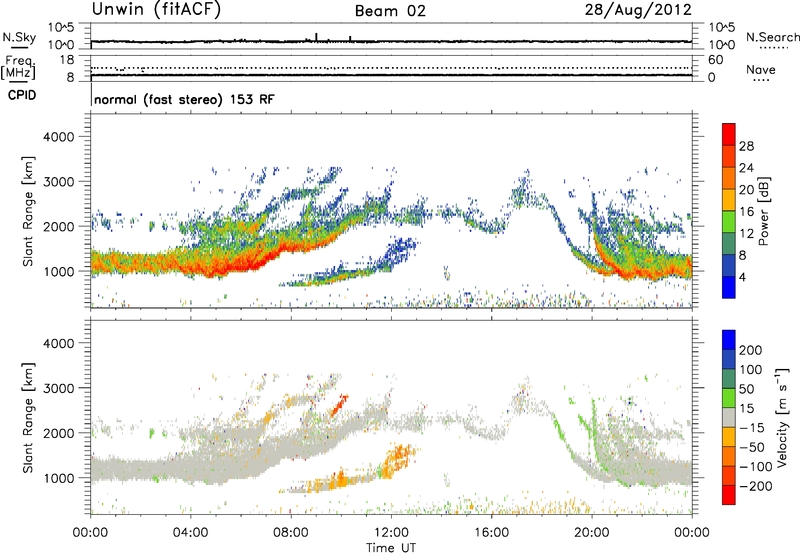Viewport: 800px width, 554px height.
Task: Click the red segment of the Power colorbar
Action: 729,135
